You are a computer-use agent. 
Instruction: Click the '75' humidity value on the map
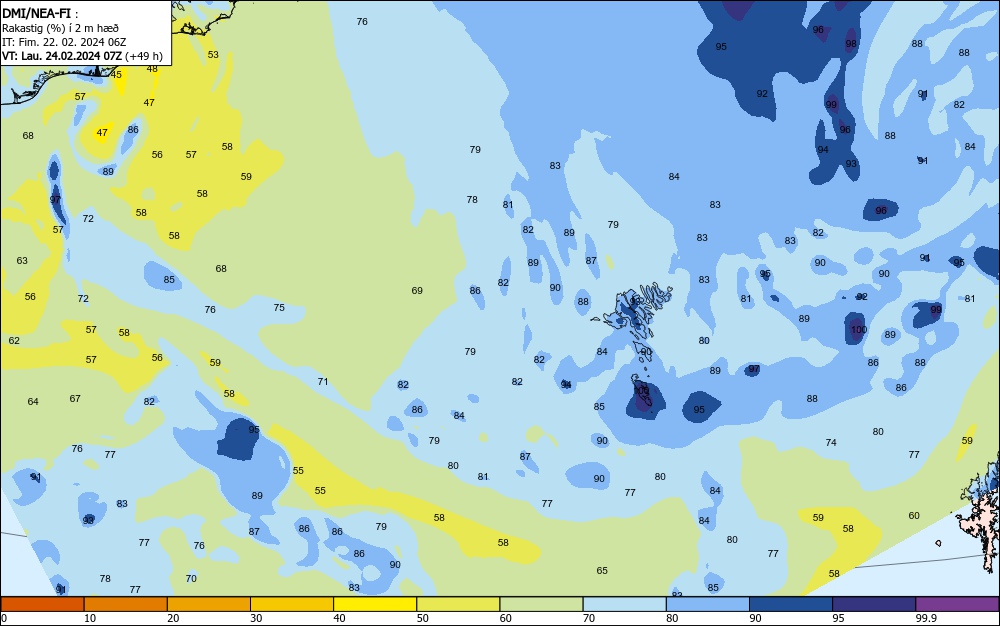click(x=279, y=307)
